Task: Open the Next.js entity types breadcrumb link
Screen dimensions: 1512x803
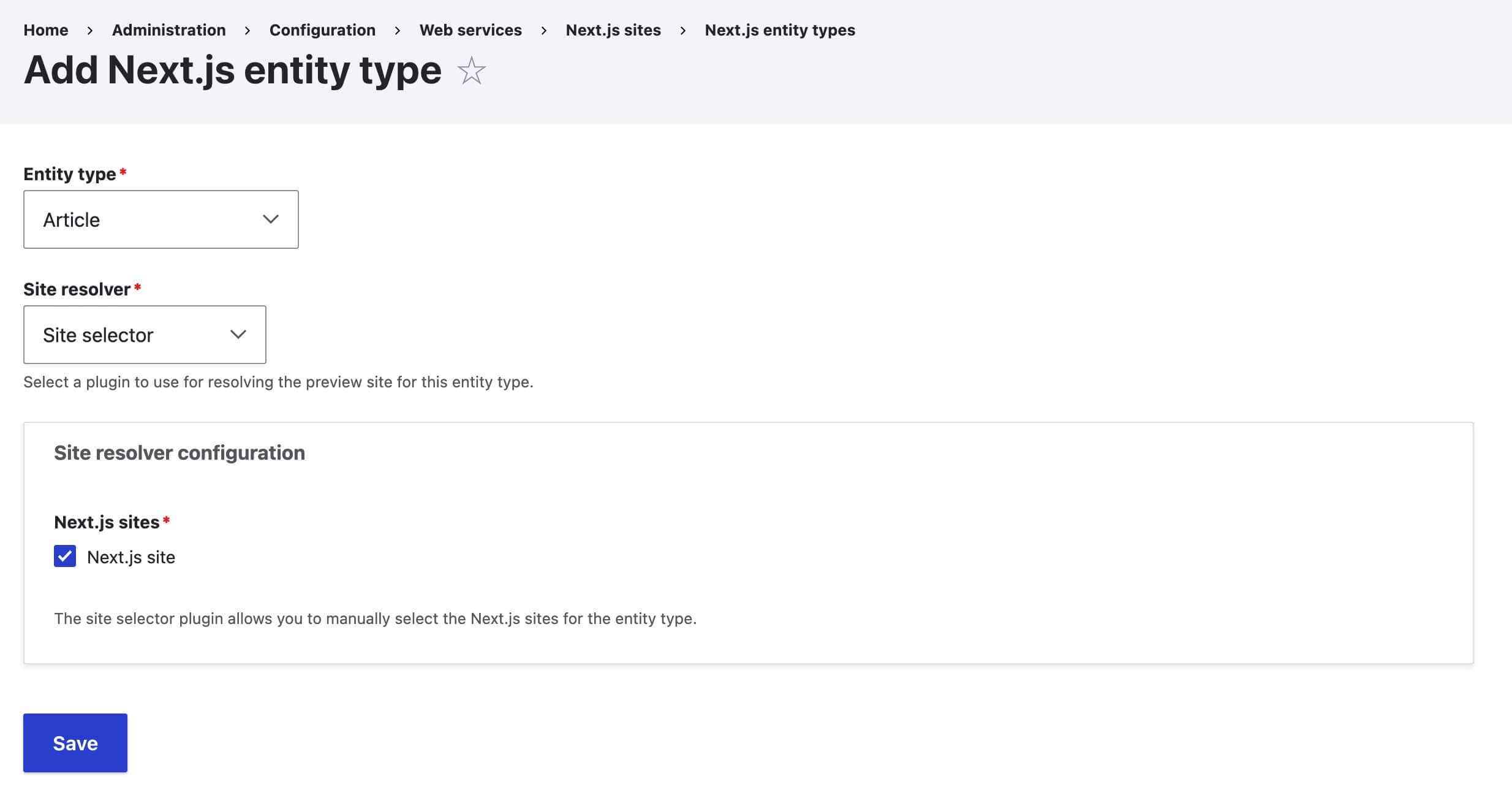Action: tap(780, 30)
